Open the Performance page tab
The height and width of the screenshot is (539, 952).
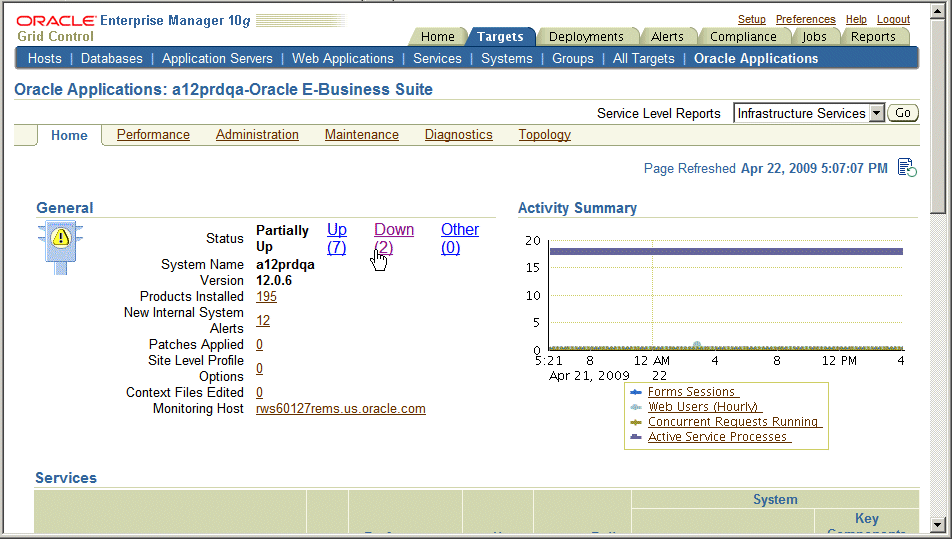click(153, 134)
